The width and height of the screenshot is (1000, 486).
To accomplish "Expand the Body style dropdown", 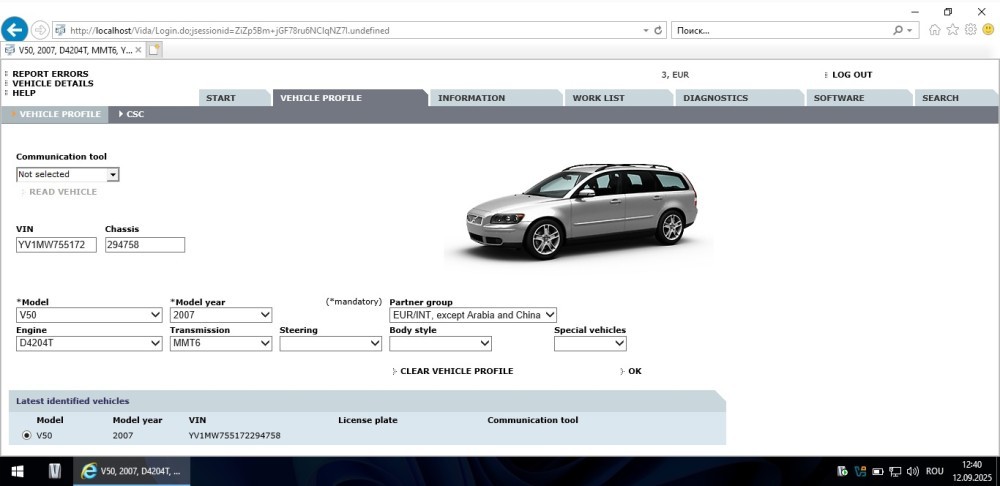I will point(440,343).
